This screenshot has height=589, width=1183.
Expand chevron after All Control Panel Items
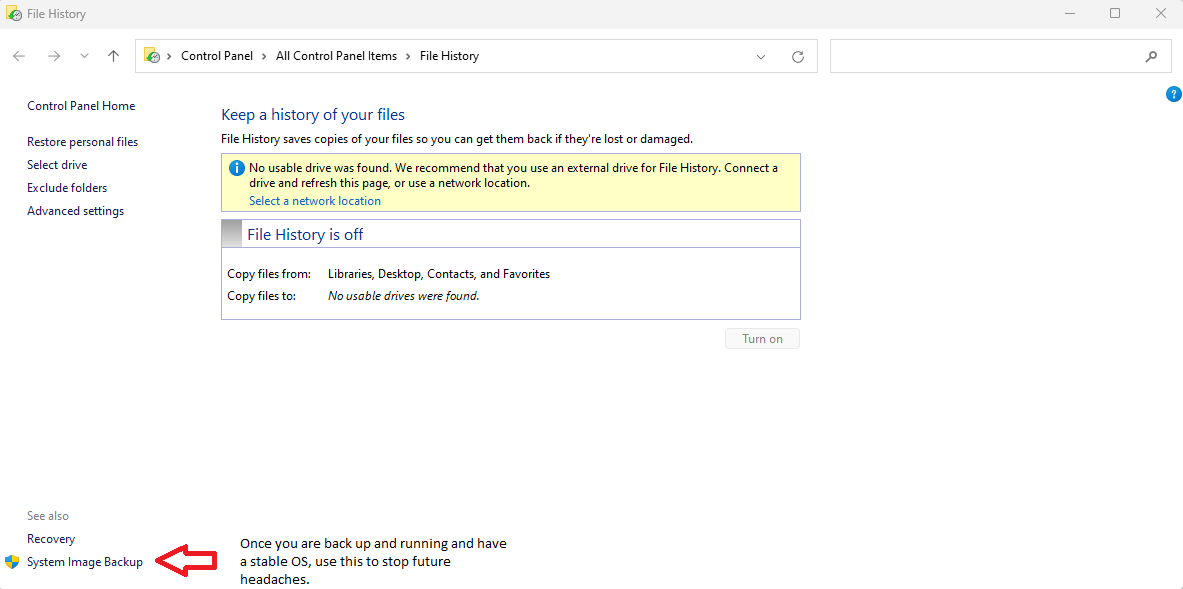coord(408,56)
